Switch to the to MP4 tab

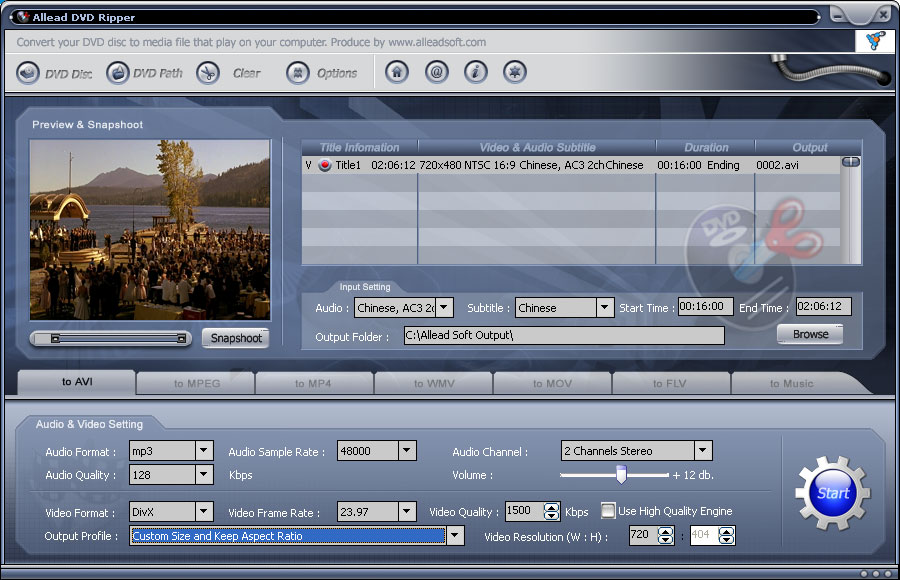tap(313, 383)
